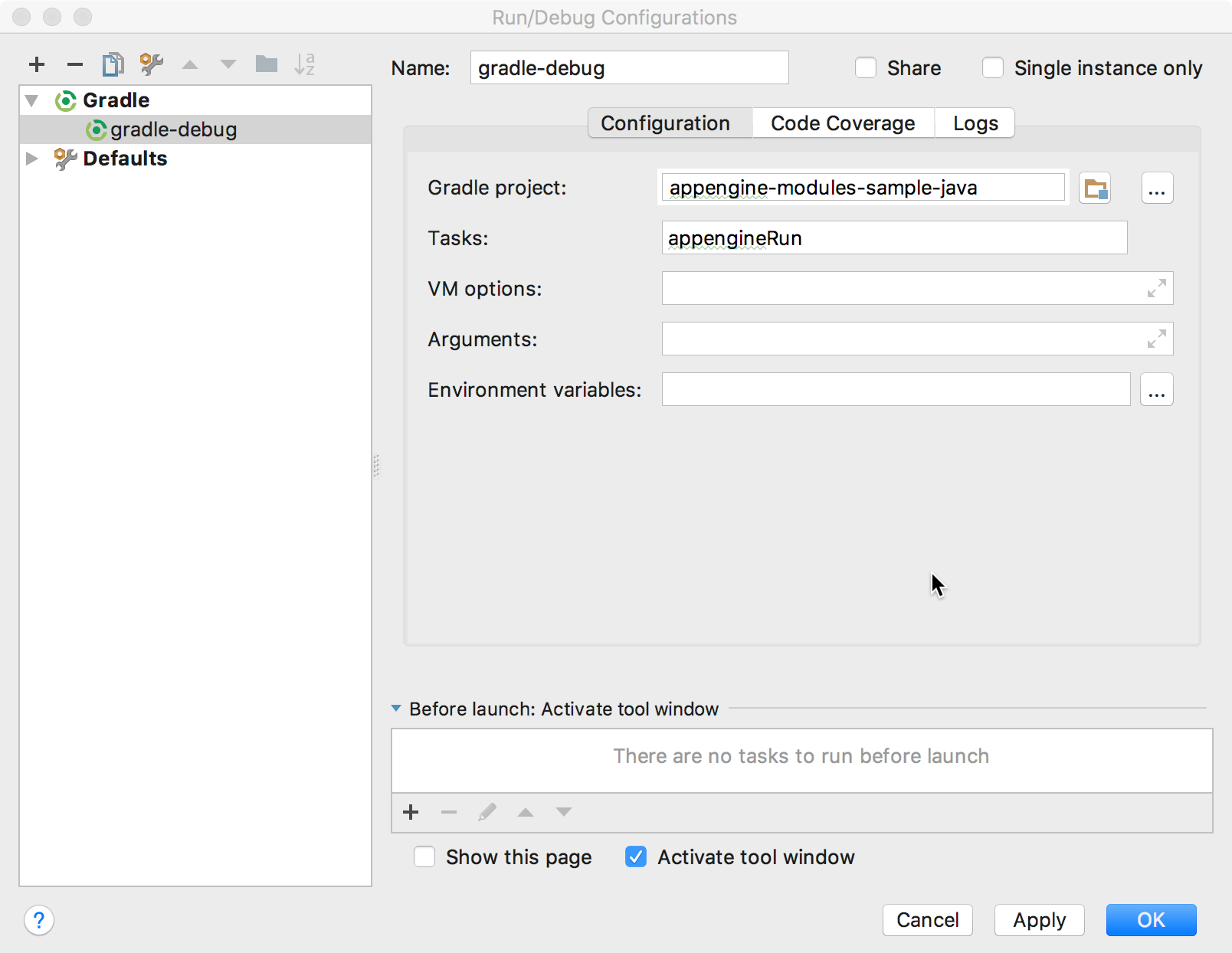Expand the VM options editor

[1155, 289]
